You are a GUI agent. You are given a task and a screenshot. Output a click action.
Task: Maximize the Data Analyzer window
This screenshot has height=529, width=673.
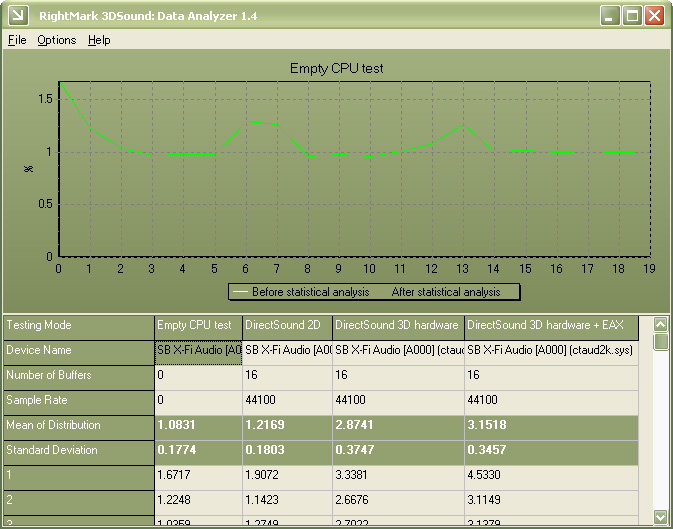pos(632,15)
